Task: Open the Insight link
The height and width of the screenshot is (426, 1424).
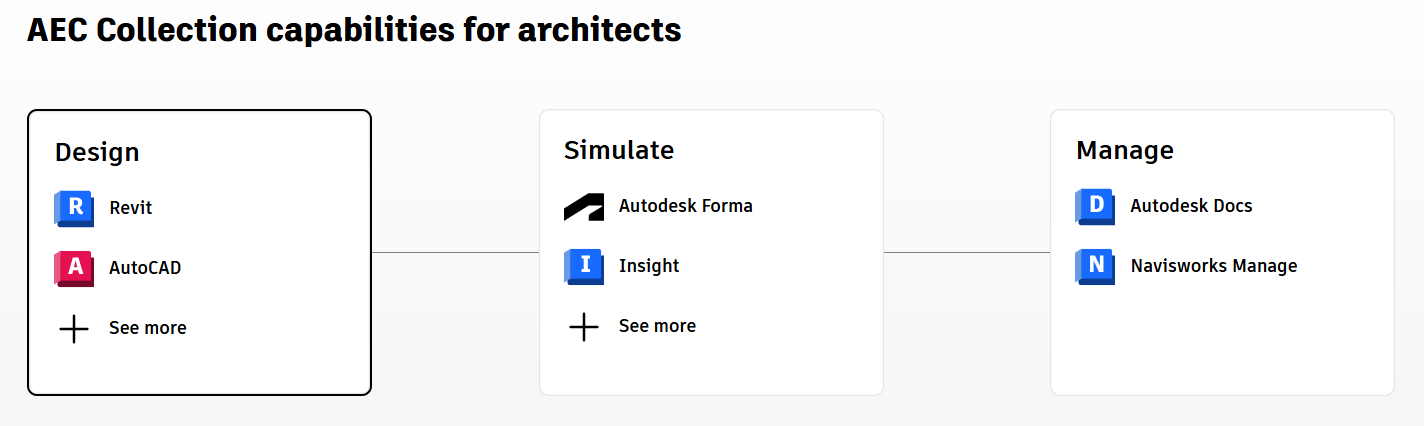Action: point(649,266)
